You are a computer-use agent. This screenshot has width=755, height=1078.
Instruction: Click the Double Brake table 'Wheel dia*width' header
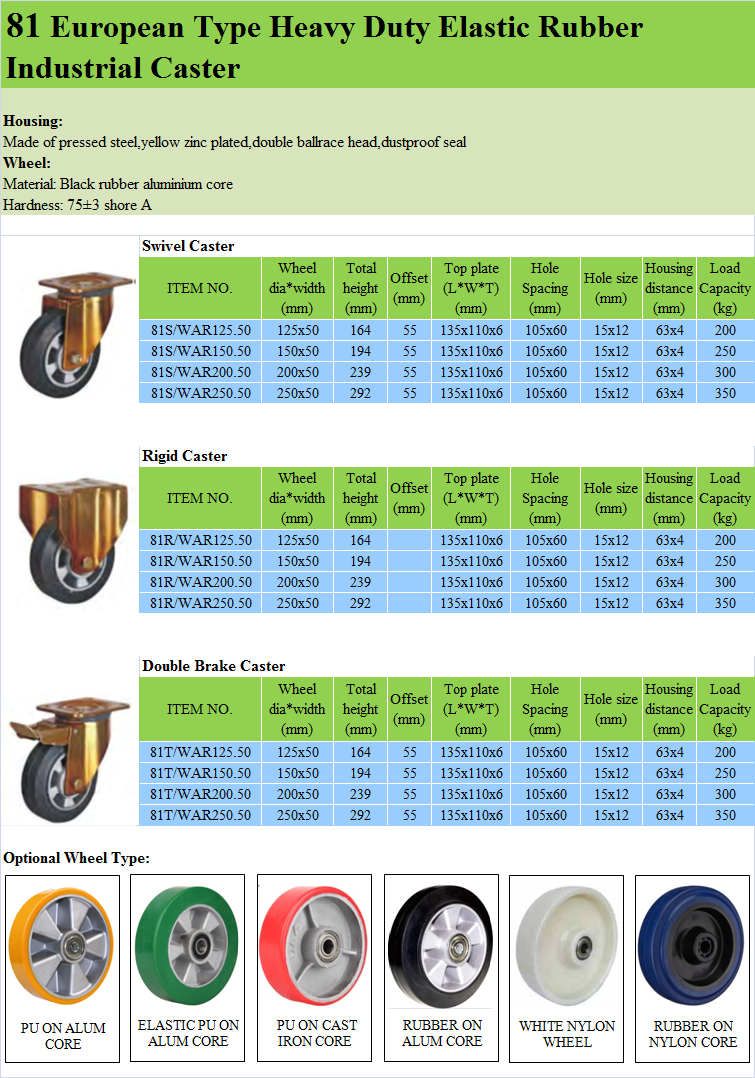pyautogui.click(x=297, y=709)
